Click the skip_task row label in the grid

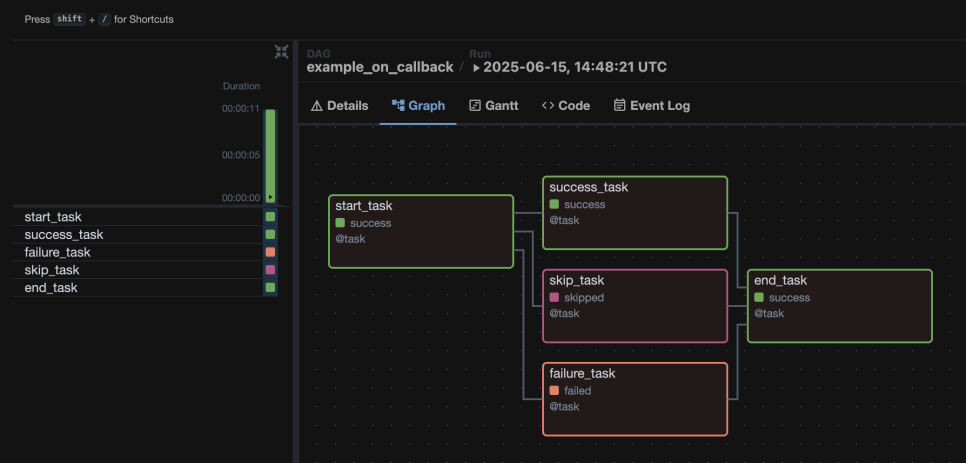[x=52, y=270]
